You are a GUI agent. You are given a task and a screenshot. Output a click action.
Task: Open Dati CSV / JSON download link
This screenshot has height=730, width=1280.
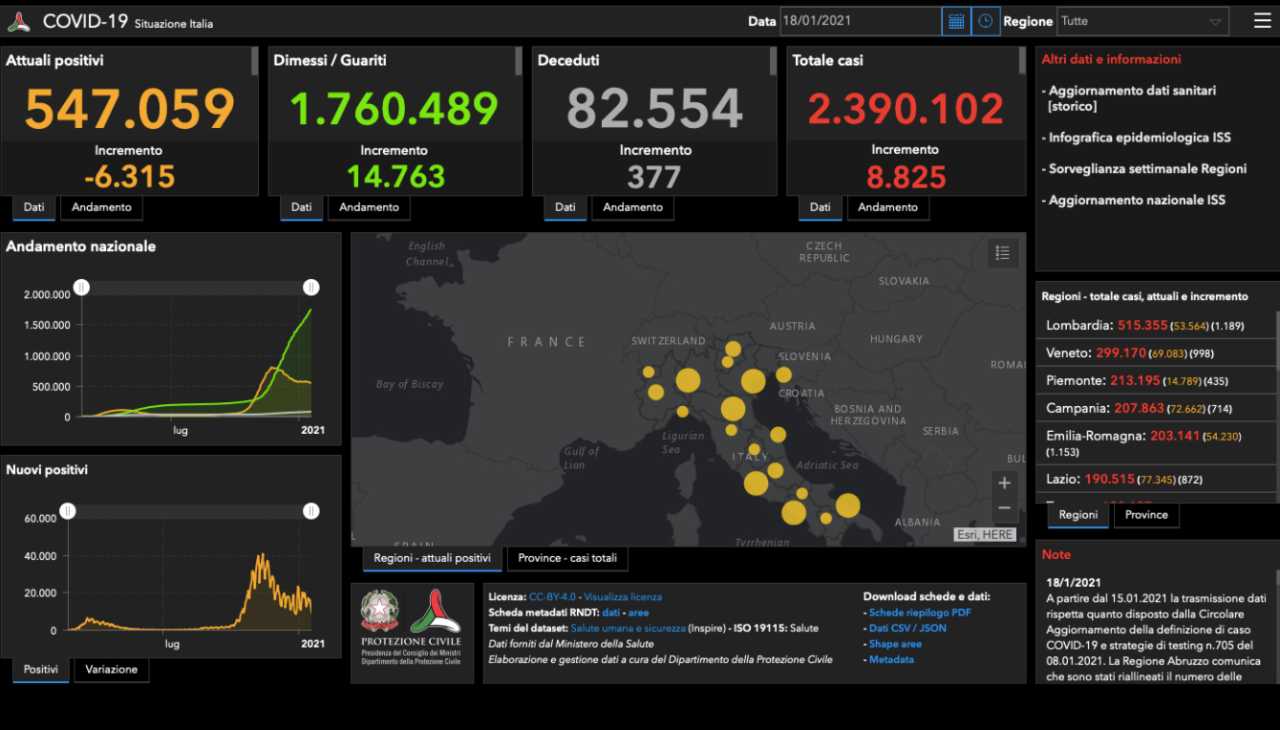(x=907, y=628)
